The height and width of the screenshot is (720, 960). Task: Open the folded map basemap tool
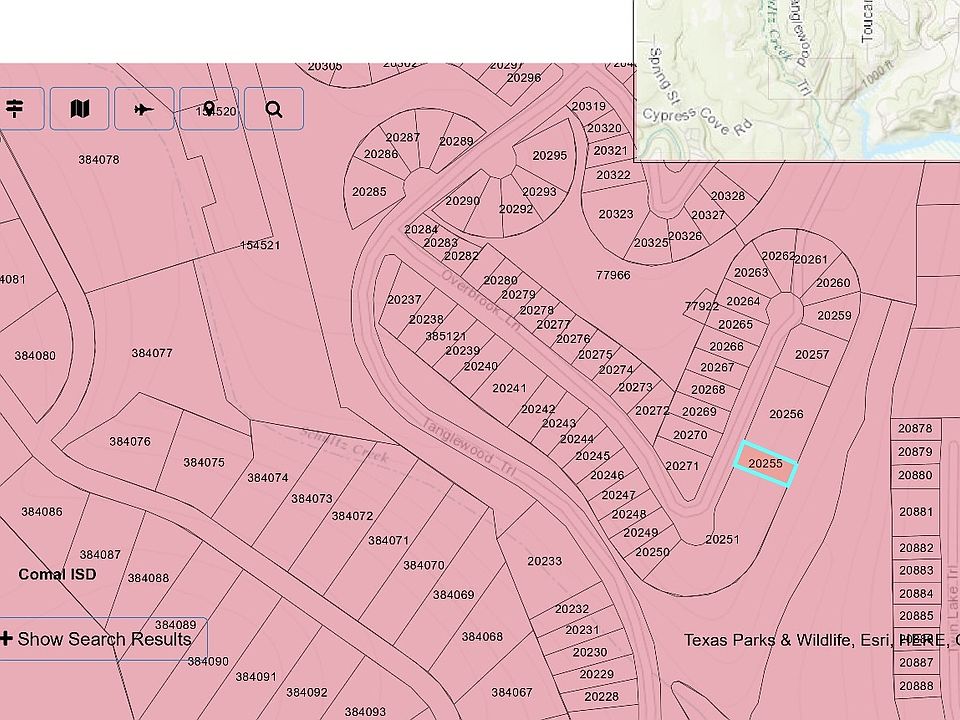[x=80, y=109]
